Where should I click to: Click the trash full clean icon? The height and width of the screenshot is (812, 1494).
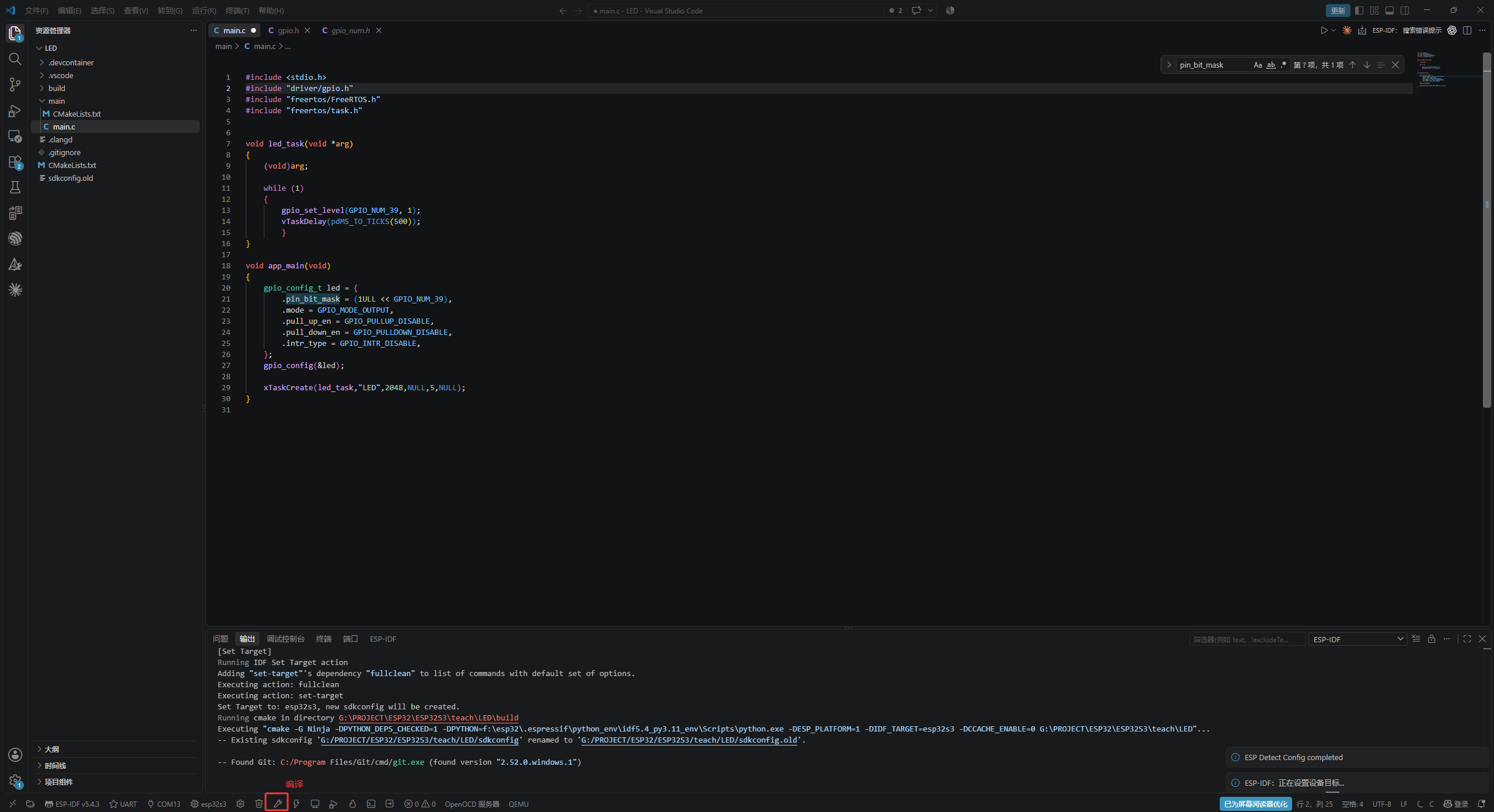259,803
